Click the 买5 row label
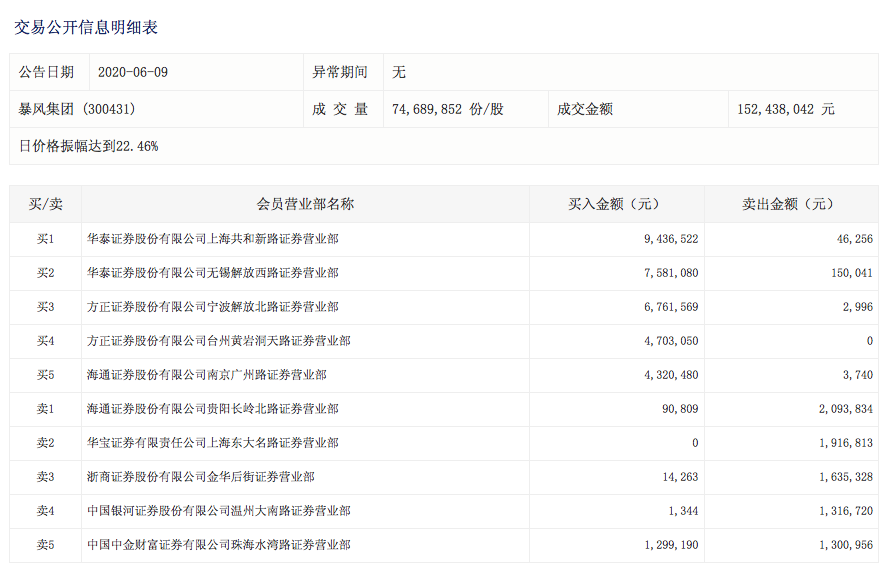The image size is (889, 572). (x=45, y=375)
